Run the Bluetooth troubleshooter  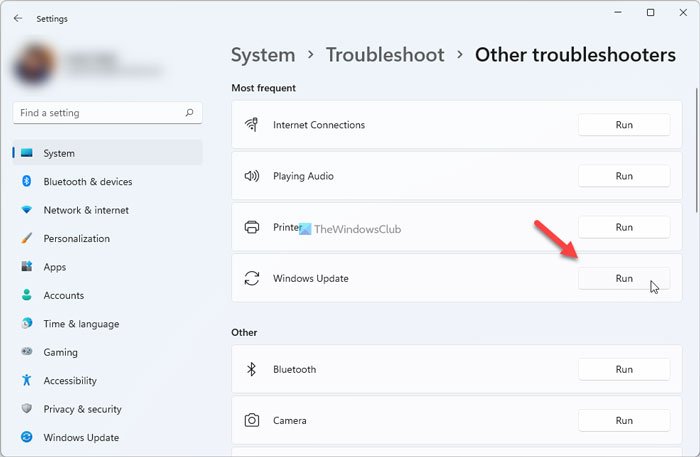point(624,369)
